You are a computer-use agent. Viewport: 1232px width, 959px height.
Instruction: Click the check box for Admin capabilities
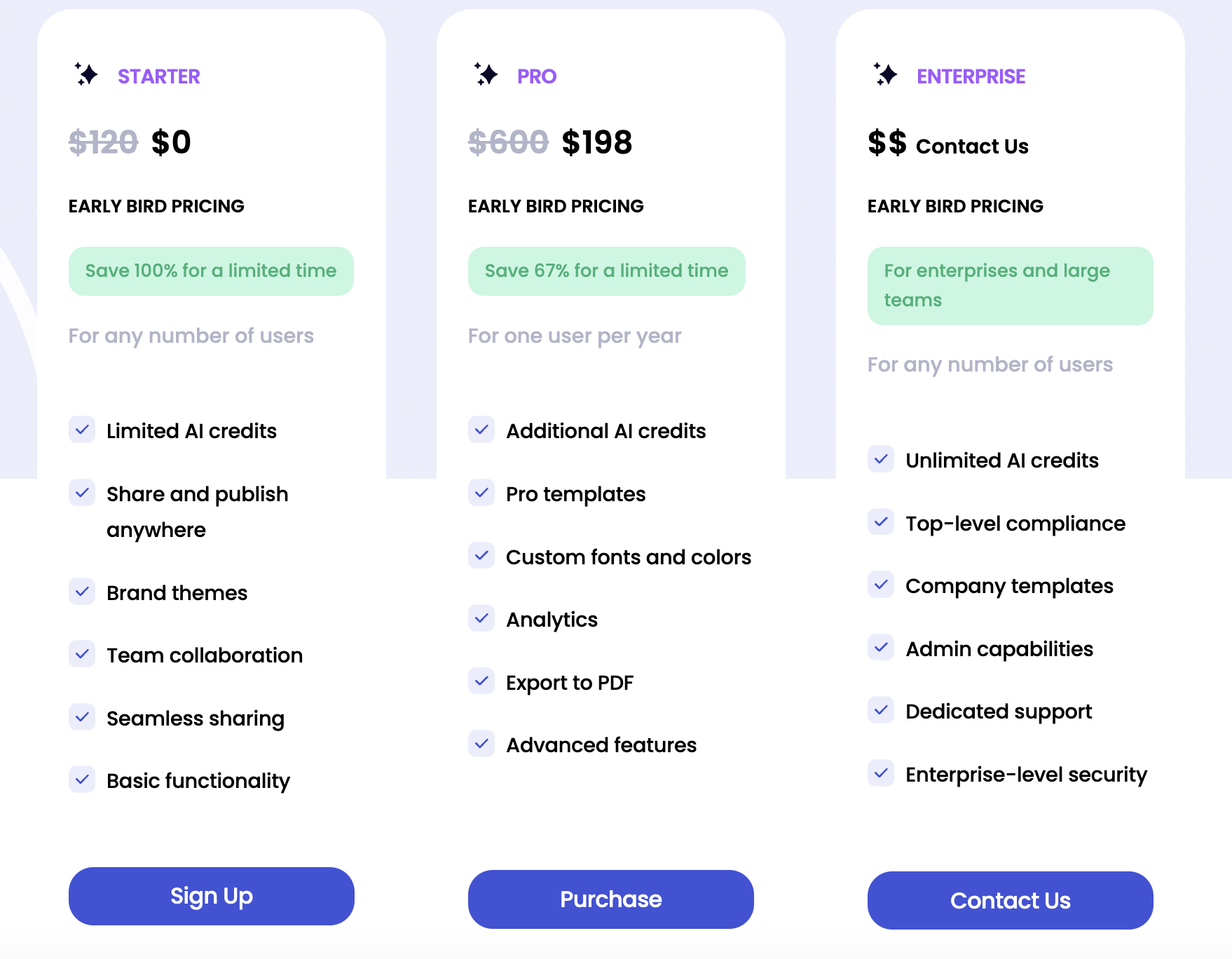[x=881, y=647]
